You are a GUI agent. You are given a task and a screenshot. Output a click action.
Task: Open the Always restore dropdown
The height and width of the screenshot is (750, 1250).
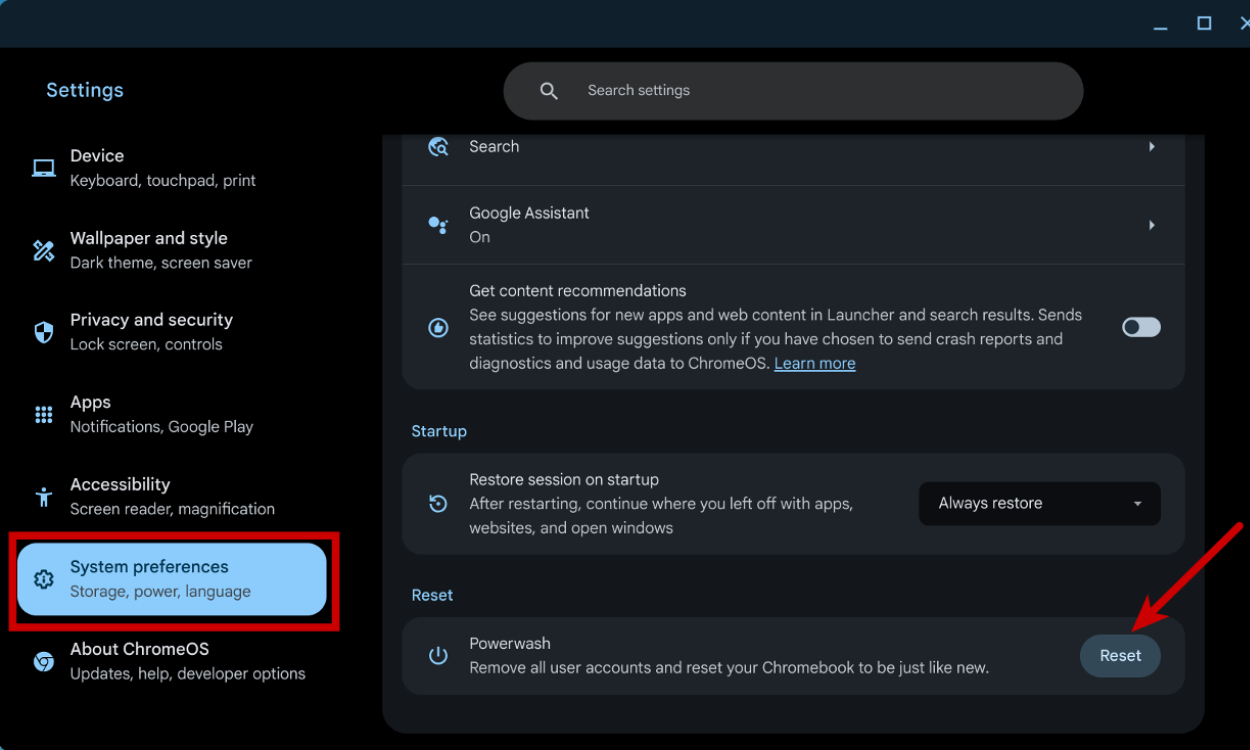click(x=1039, y=503)
